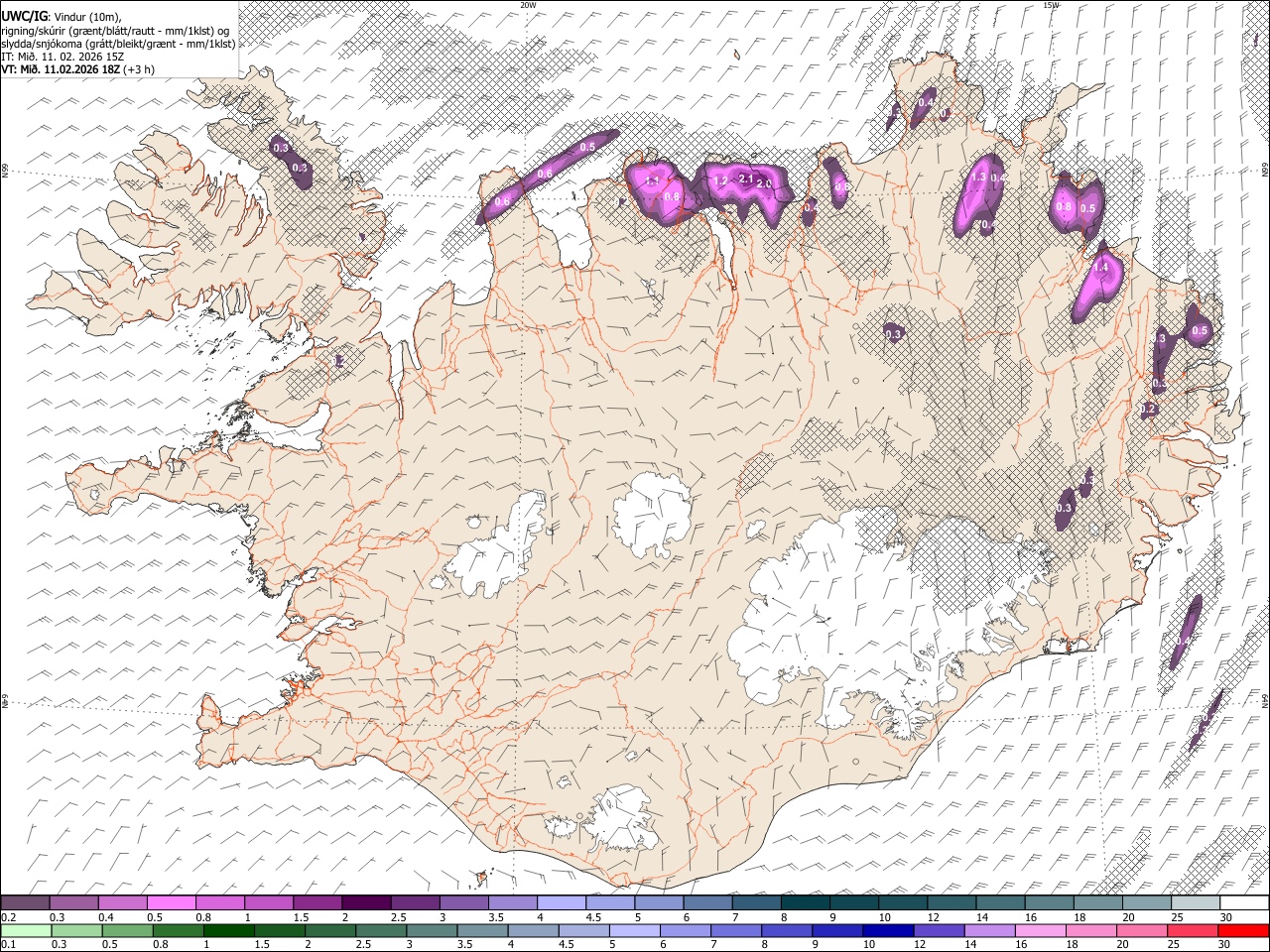Click the '0.2' label in the upper legend
The image size is (1270, 952).
9,917
